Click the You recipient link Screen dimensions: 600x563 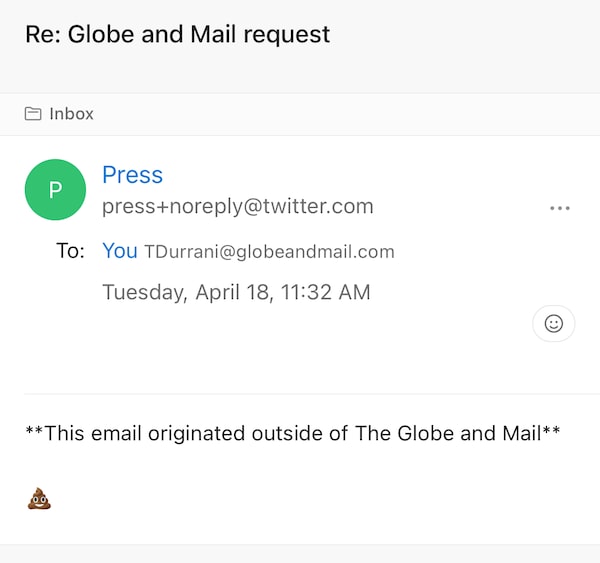[119, 251]
